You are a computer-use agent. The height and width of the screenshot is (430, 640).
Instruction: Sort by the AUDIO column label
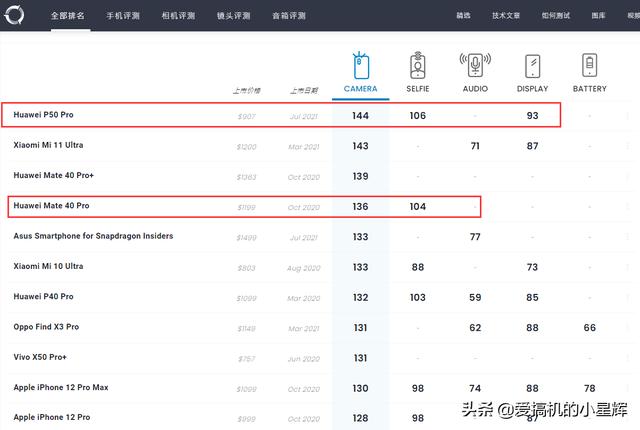pyautogui.click(x=475, y=89)
